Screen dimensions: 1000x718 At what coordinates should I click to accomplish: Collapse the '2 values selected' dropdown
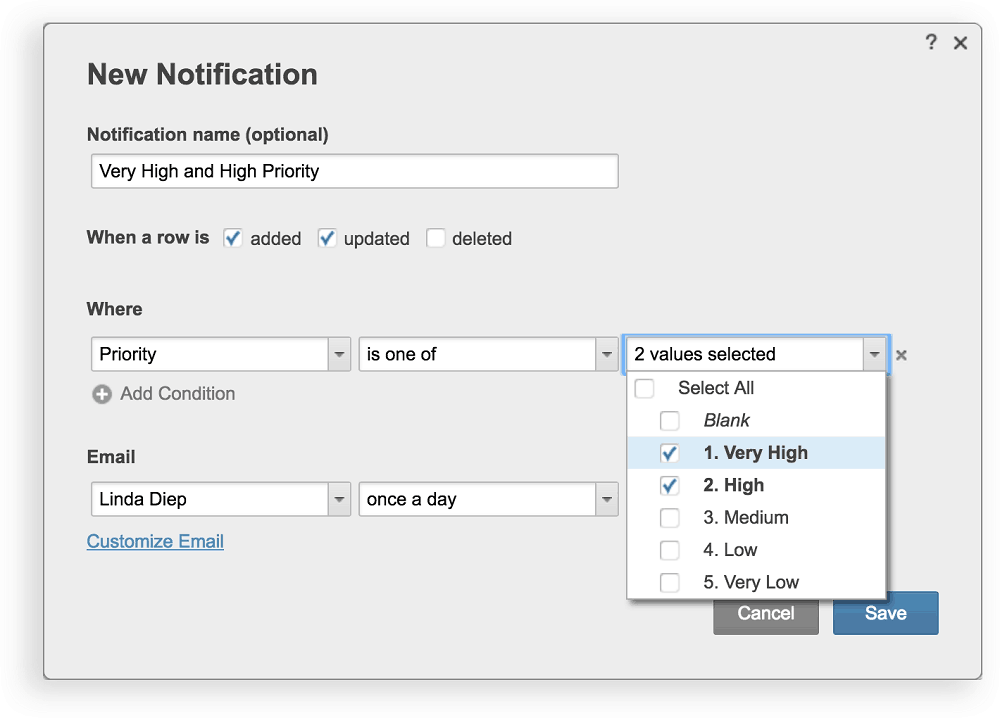874,354
